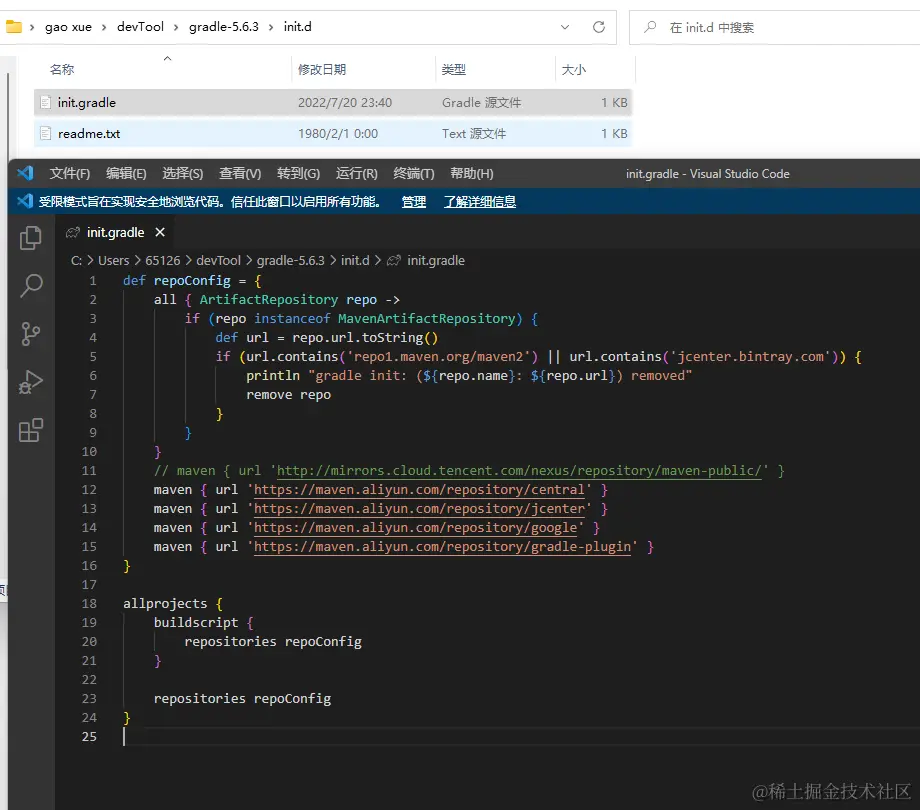Click the gradle icon on init.gradle editor tab
This screenshot has height=810, width=920.
click(73, 233)
